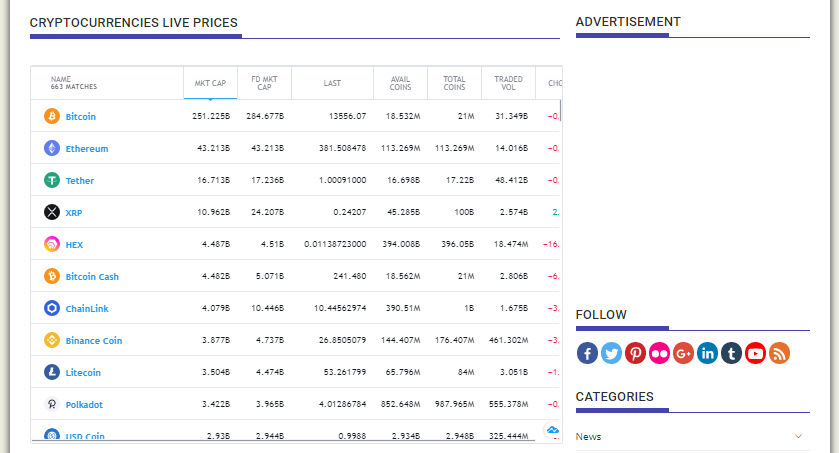Open the Facebook follow icon

[x=587, y=353]
